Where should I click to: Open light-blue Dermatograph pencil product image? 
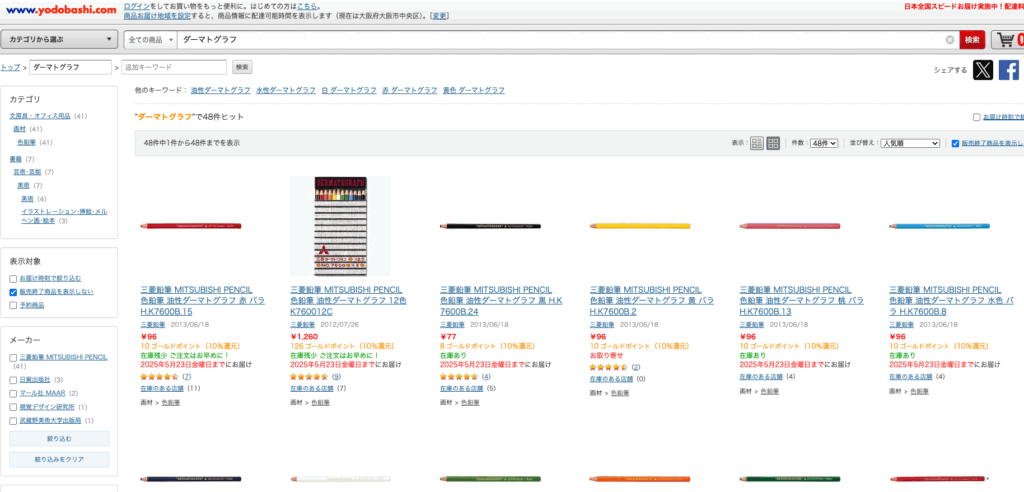click(939, 226)
